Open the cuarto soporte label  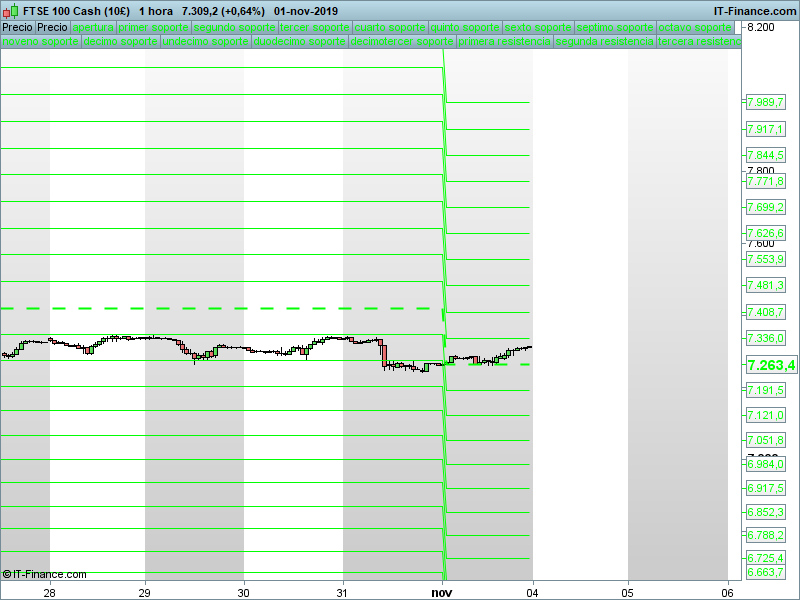click(x=390, y=28)
